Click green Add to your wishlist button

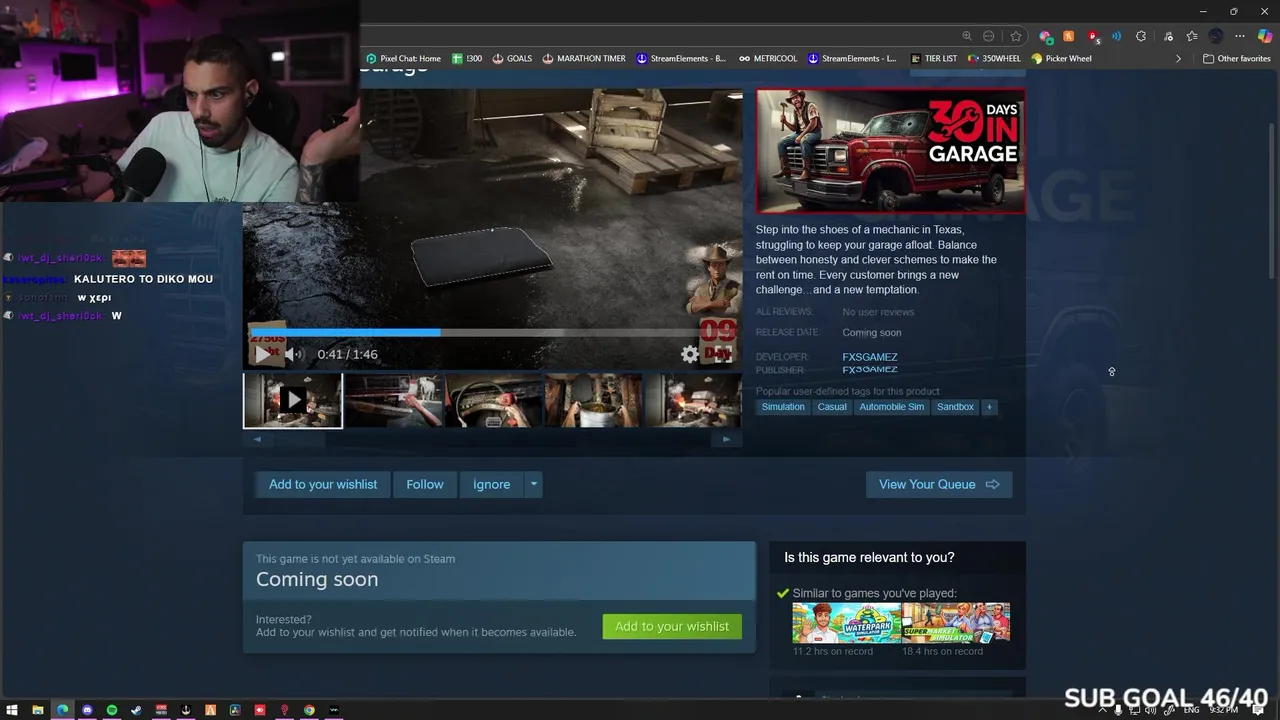(672, 626)
